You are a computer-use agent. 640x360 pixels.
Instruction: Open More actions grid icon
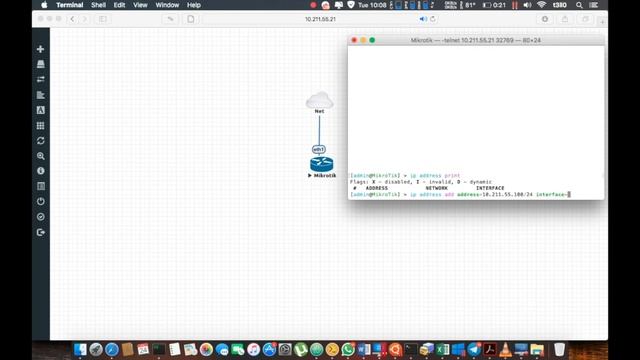(40, 125)
